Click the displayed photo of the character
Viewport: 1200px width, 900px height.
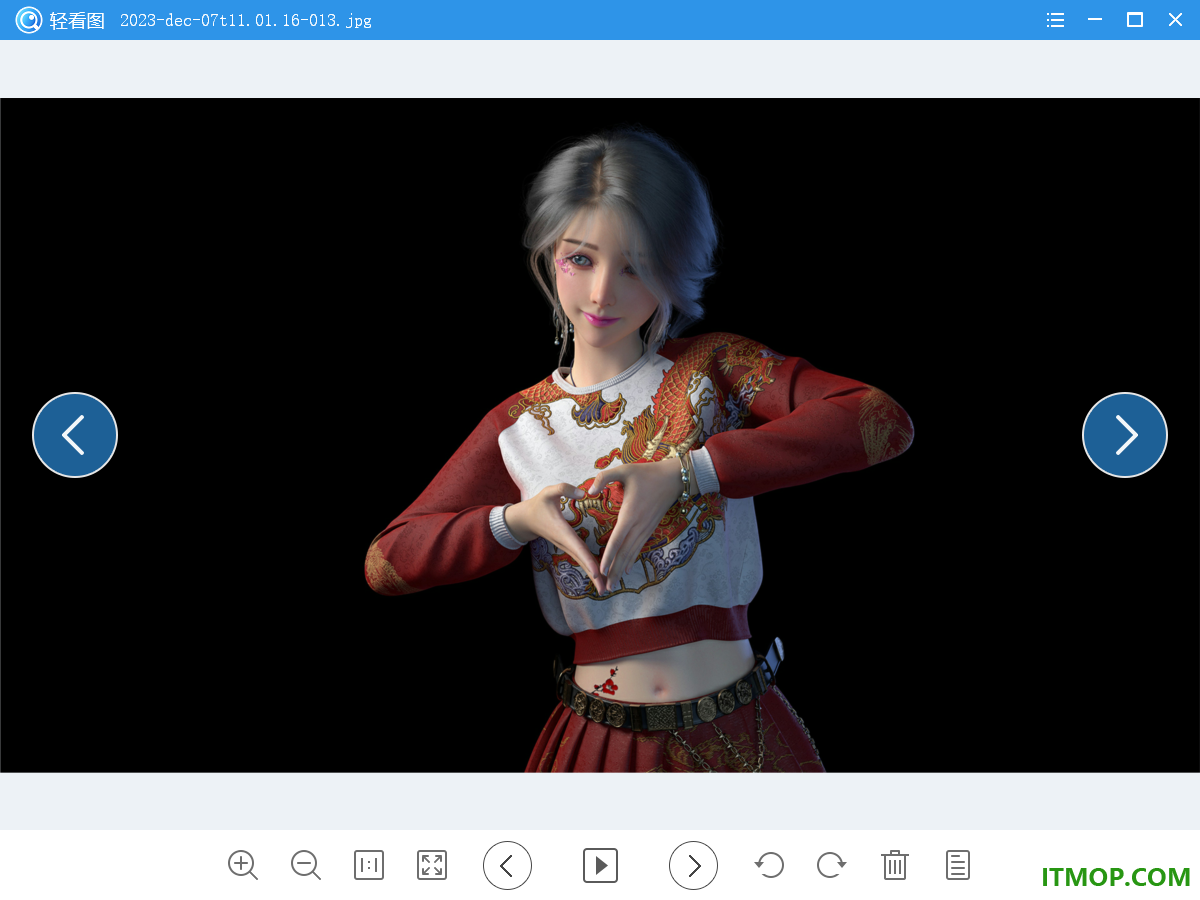tap(600, 435)
